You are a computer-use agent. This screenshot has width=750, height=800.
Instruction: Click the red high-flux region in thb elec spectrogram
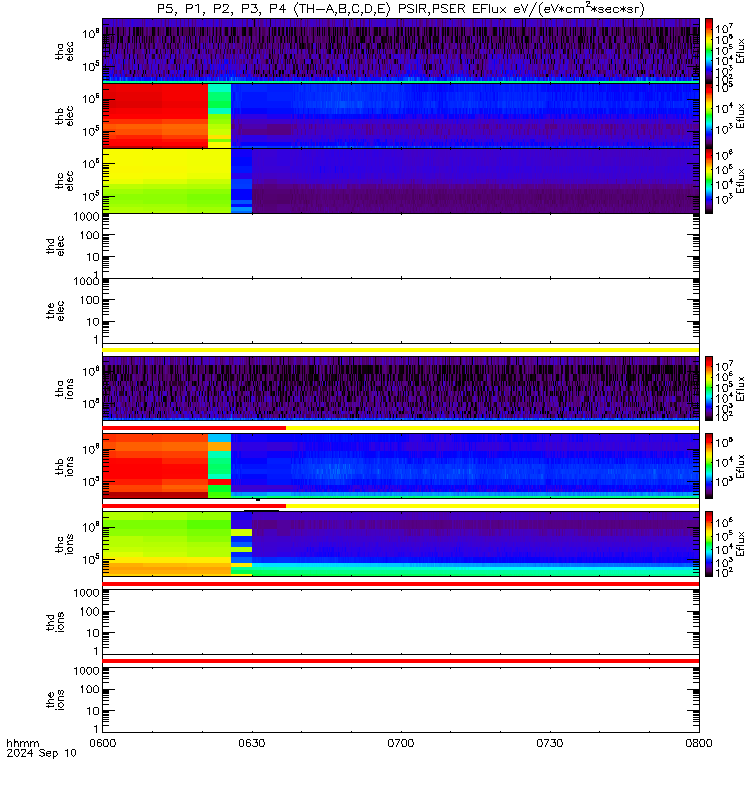(155, 115)
